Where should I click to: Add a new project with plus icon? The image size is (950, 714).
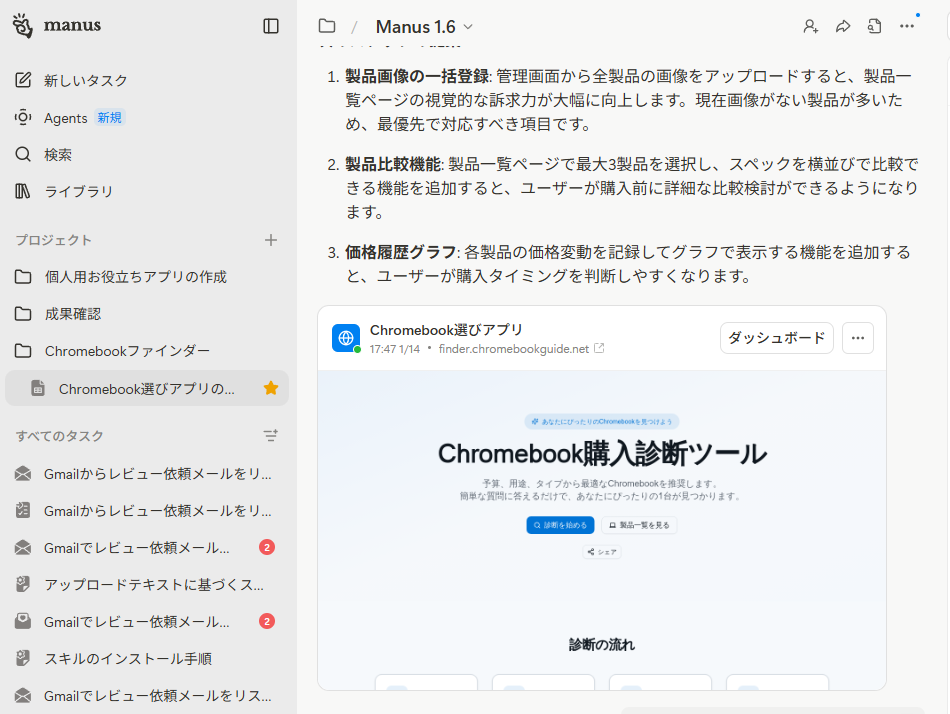[x=270, y=240]
